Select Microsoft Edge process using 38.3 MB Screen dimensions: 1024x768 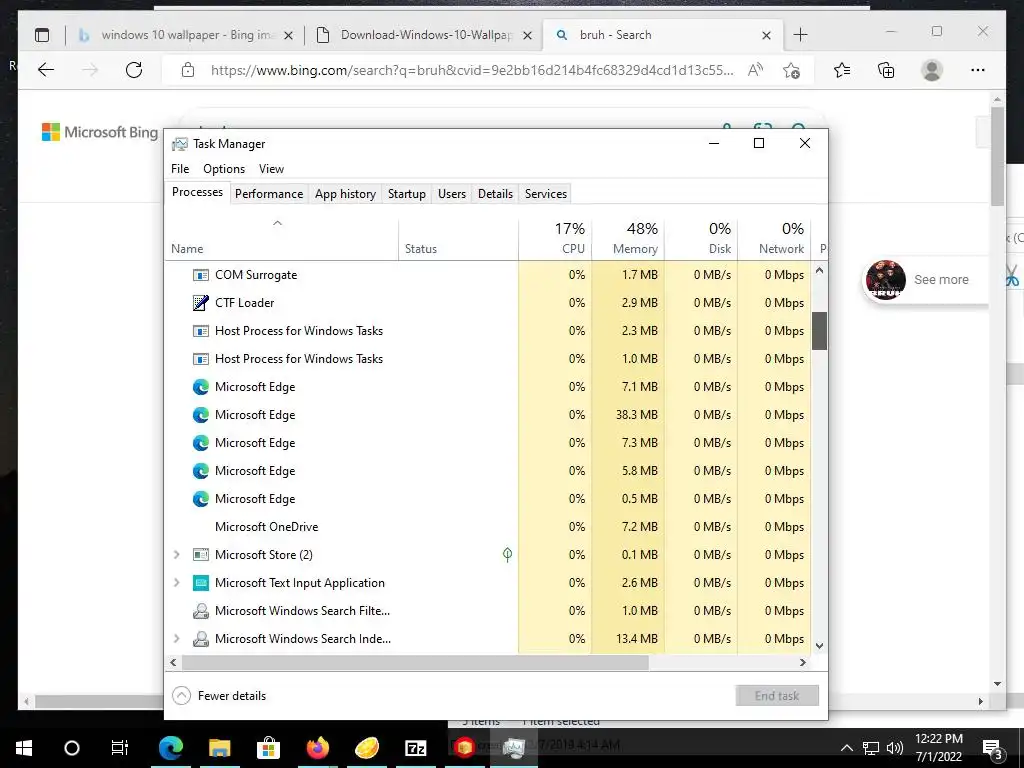[x=487, y=415]
